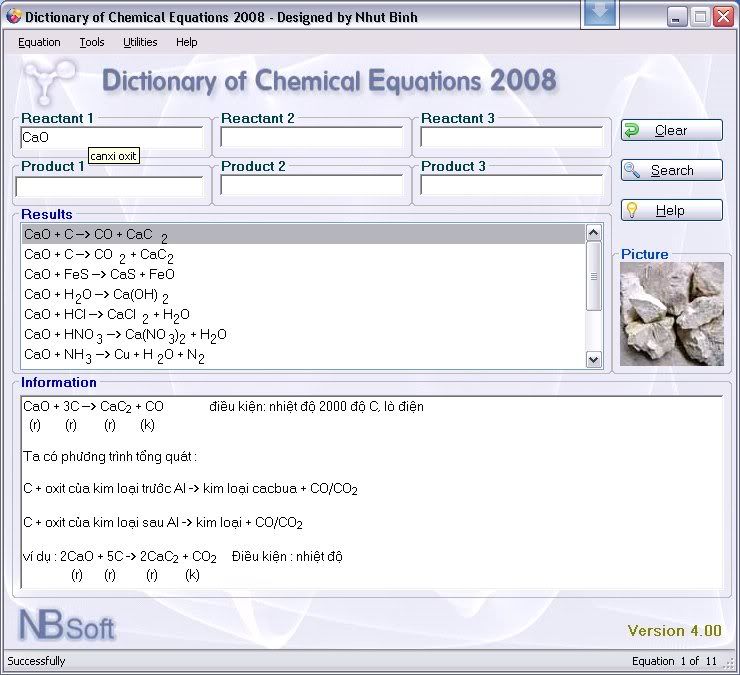Click the 'Equation 1 of 11' status text

click(x=674, y=661)
